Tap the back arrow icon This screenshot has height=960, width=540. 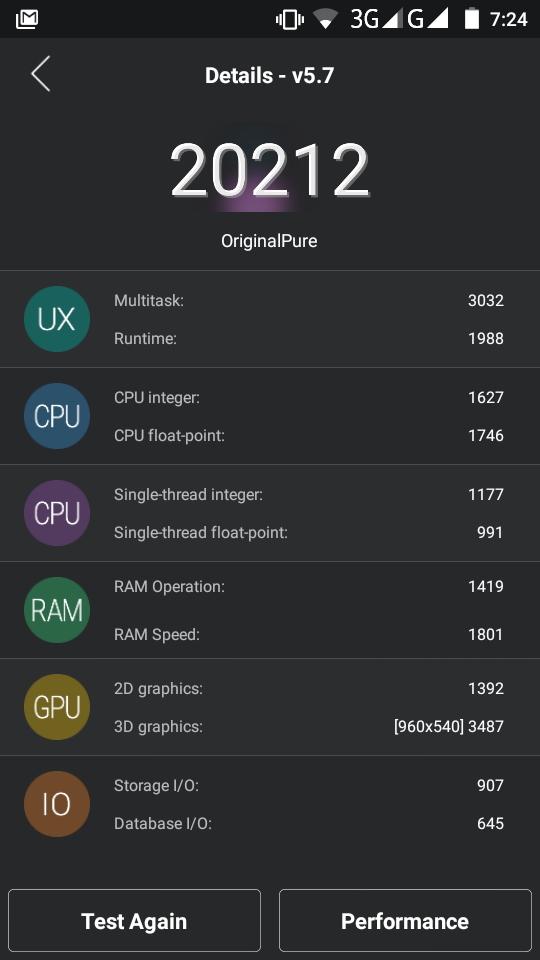[40, 74]
